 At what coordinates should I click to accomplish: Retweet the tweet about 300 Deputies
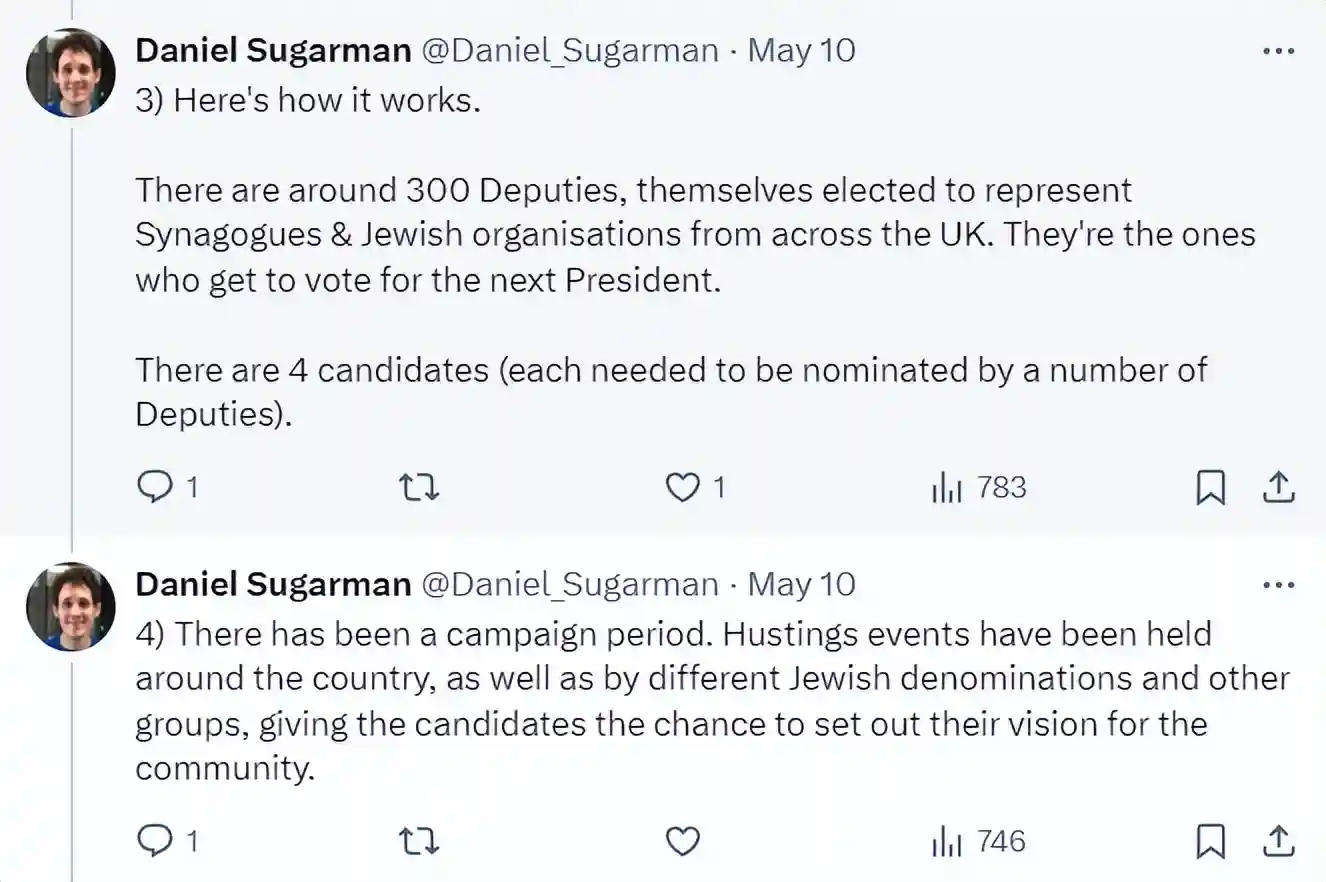pos(419,487)
